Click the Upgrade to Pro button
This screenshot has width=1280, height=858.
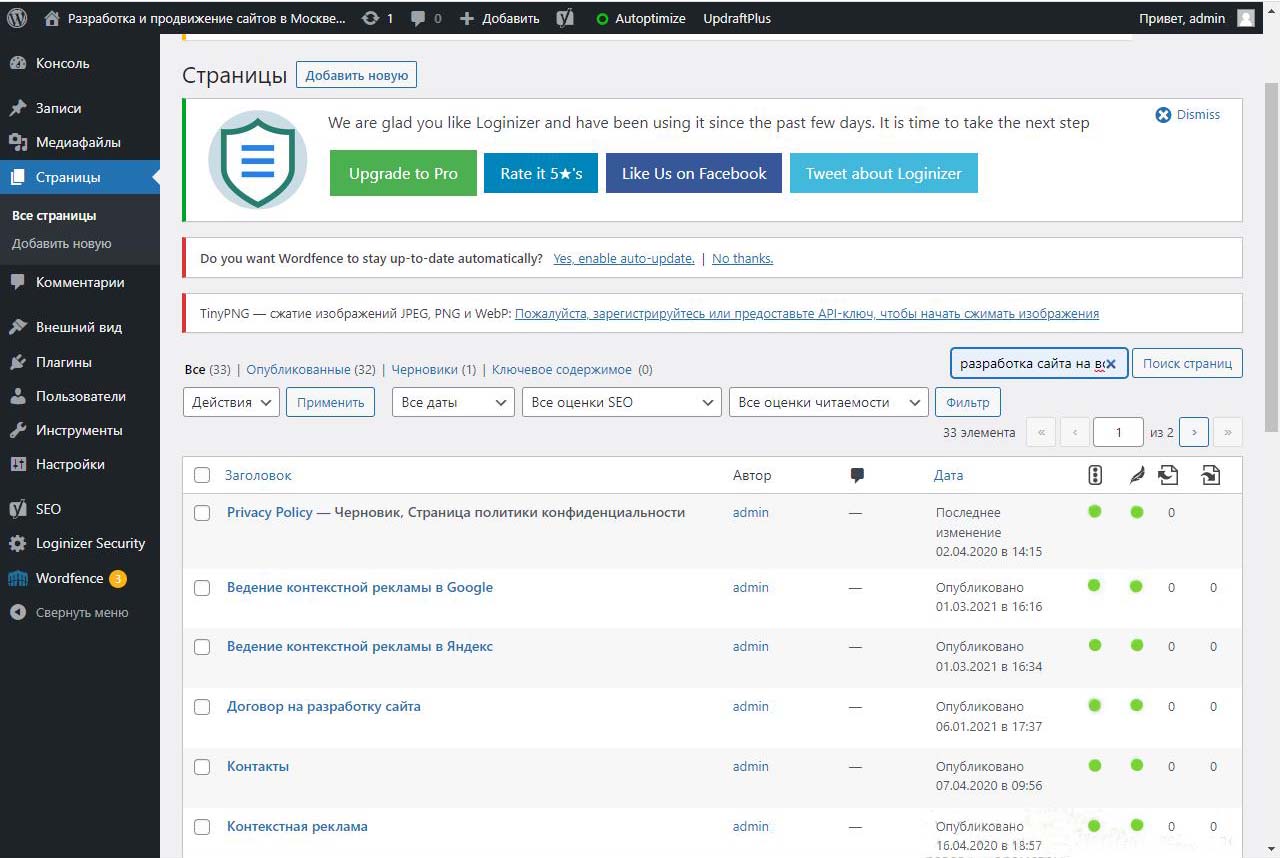pyautogui.click(x=403, y=173)
